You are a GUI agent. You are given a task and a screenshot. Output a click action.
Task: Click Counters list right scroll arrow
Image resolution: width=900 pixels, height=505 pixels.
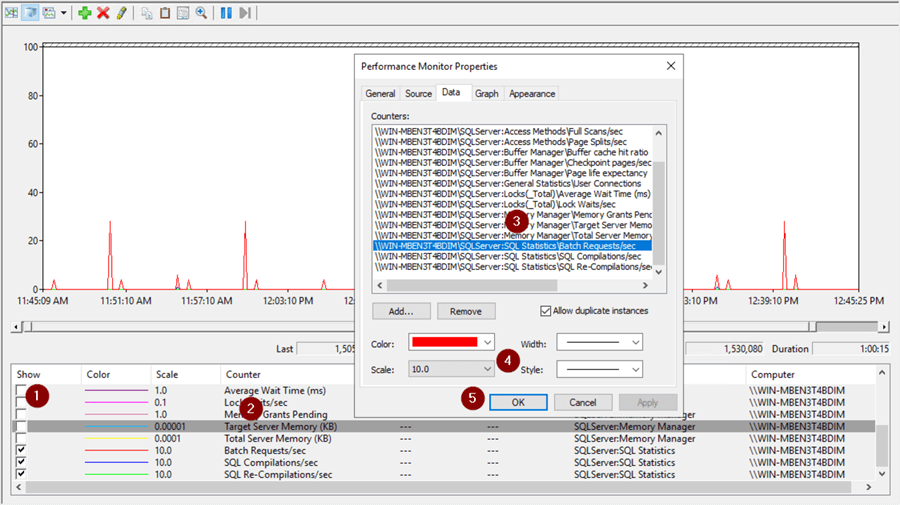645,285
